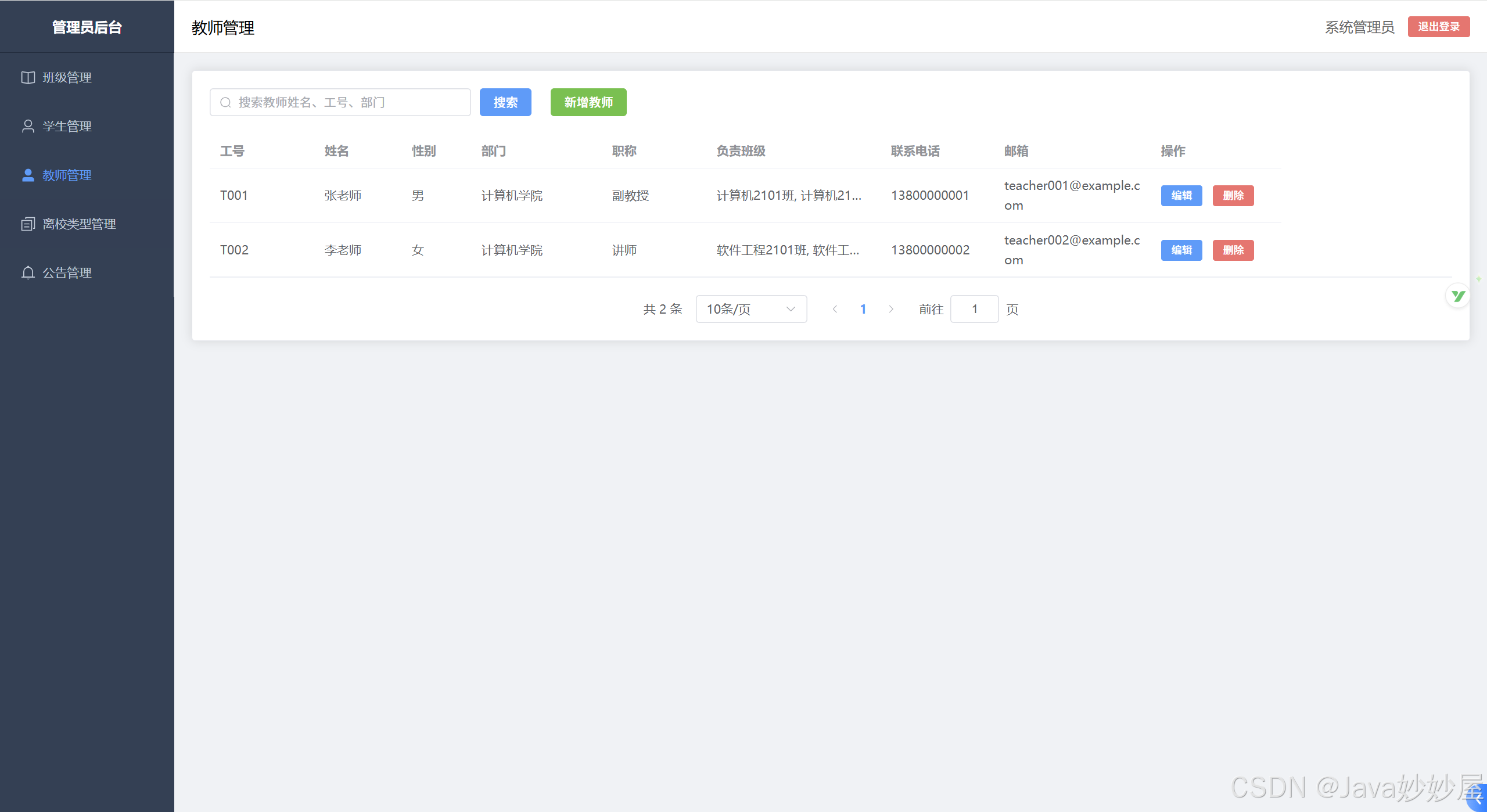
Task: Click 计算机学院 in 张老师 row
Action: (x=512, y=196)
